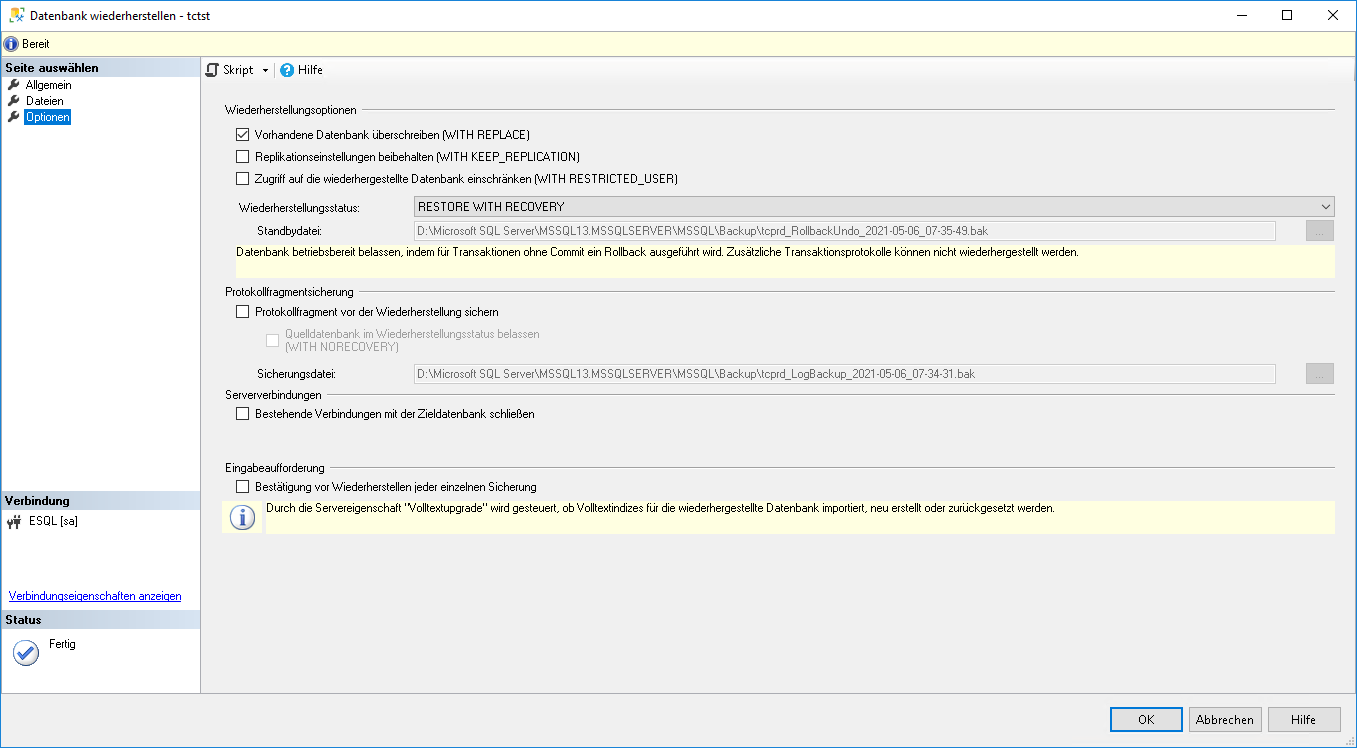This screenshot has height=748, width=1357.
Task: Open the Dateien page
Action: pos(44,101)
